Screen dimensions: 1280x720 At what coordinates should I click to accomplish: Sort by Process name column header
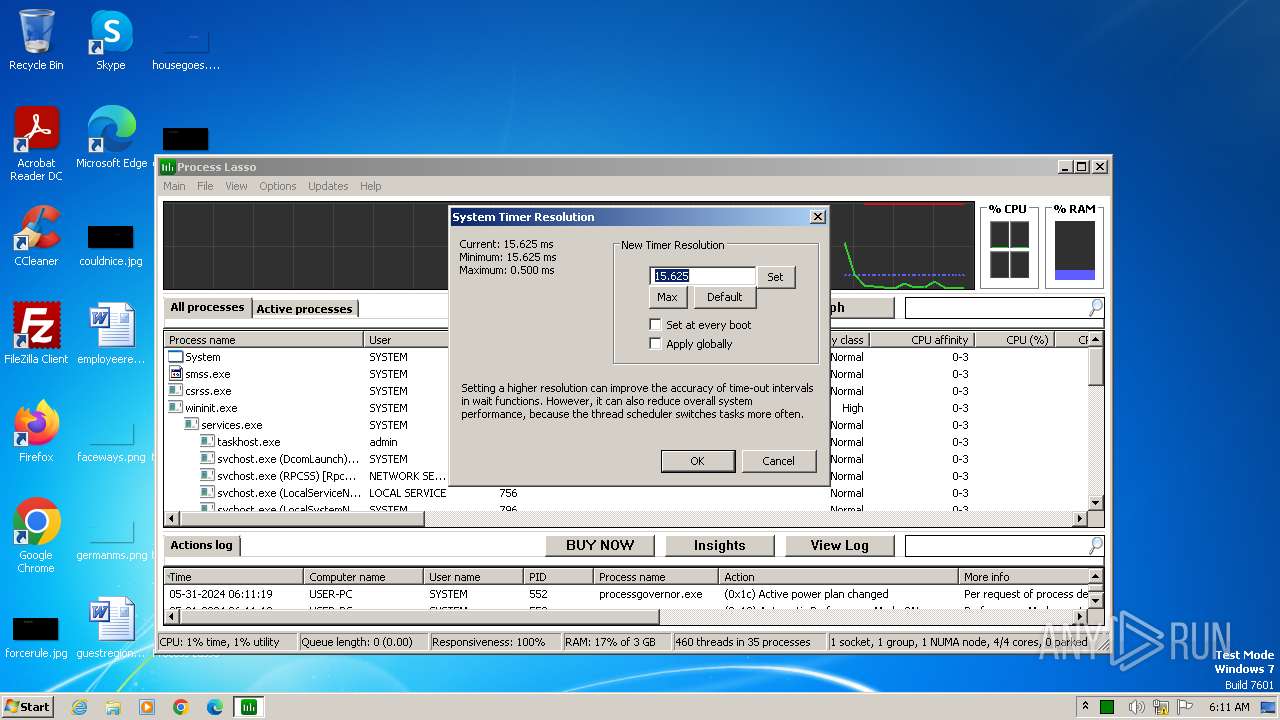[264, 340]
